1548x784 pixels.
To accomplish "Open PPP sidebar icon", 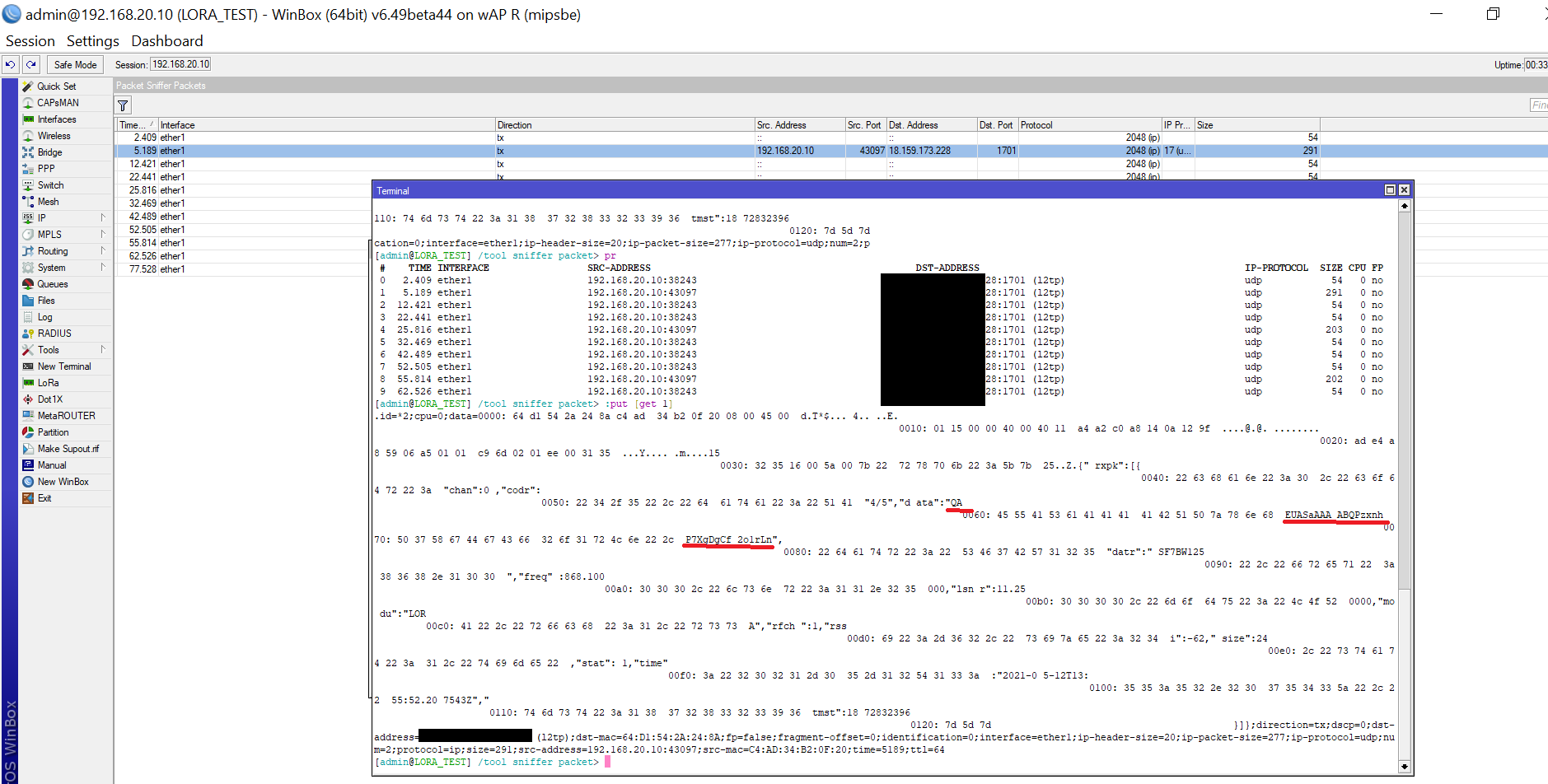I will [x=28, y=169].
